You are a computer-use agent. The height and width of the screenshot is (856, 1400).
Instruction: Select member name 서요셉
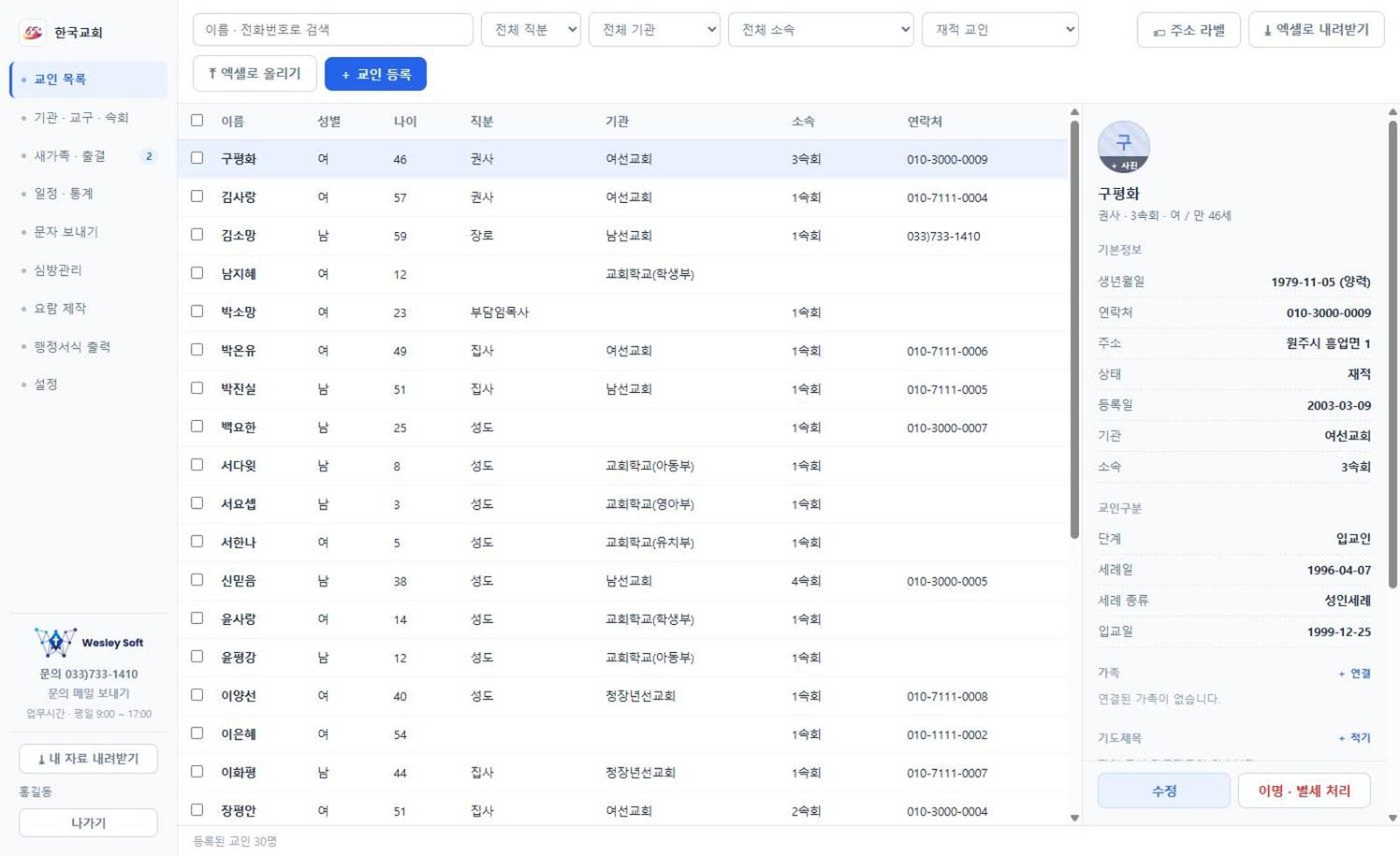pos(238,504)
